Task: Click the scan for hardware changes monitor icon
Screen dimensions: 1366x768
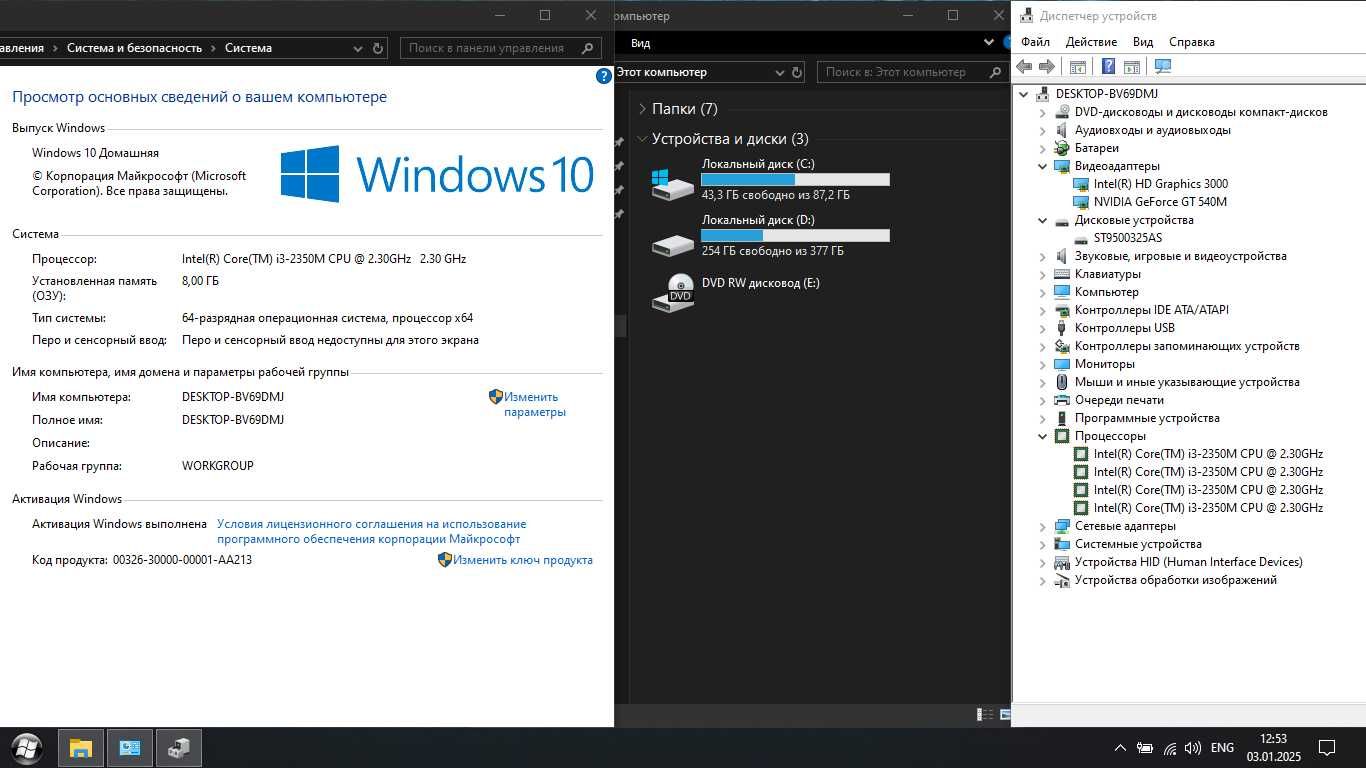Action: [x=1163, y=66]
